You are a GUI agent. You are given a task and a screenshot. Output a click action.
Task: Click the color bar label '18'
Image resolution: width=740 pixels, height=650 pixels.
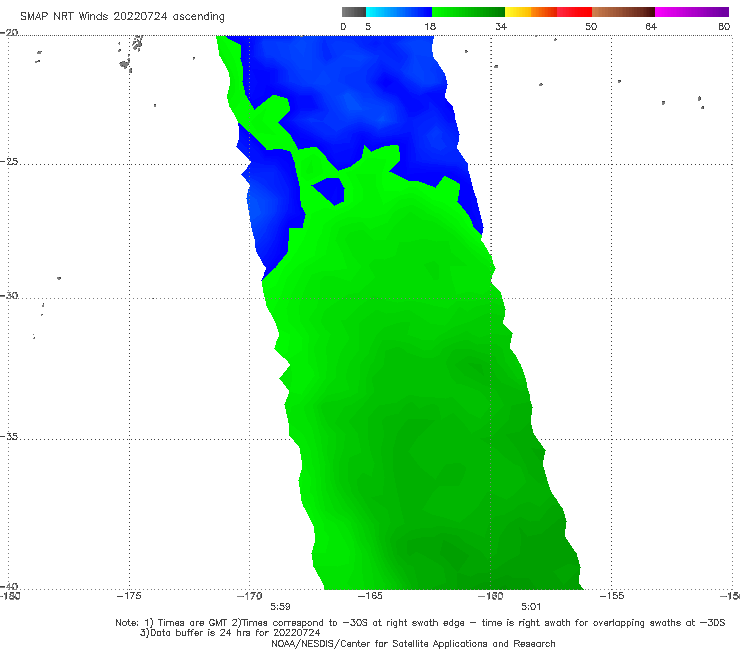430,26
